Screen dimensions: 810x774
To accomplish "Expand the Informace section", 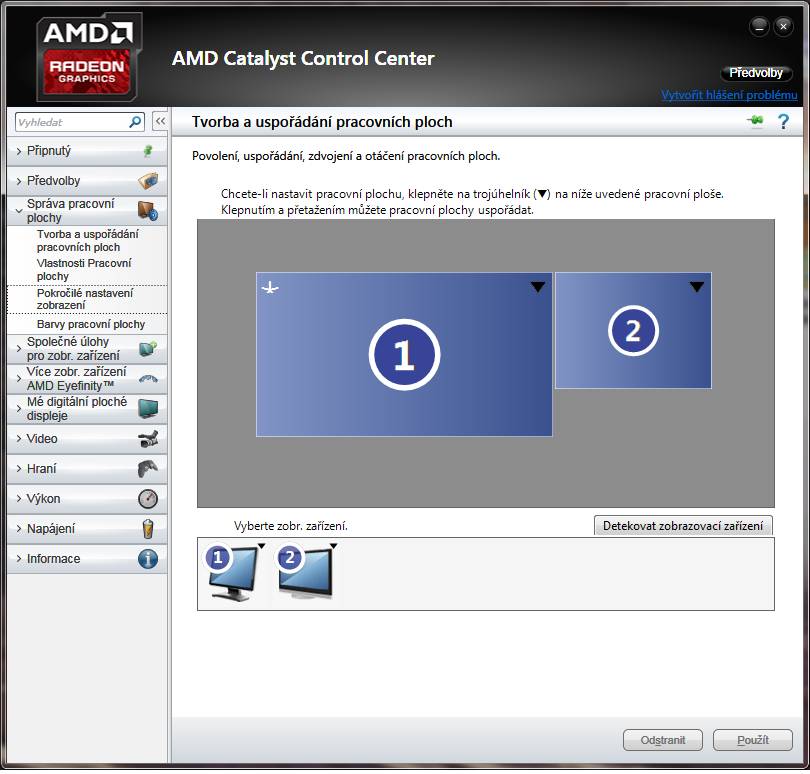I will 19,559.
